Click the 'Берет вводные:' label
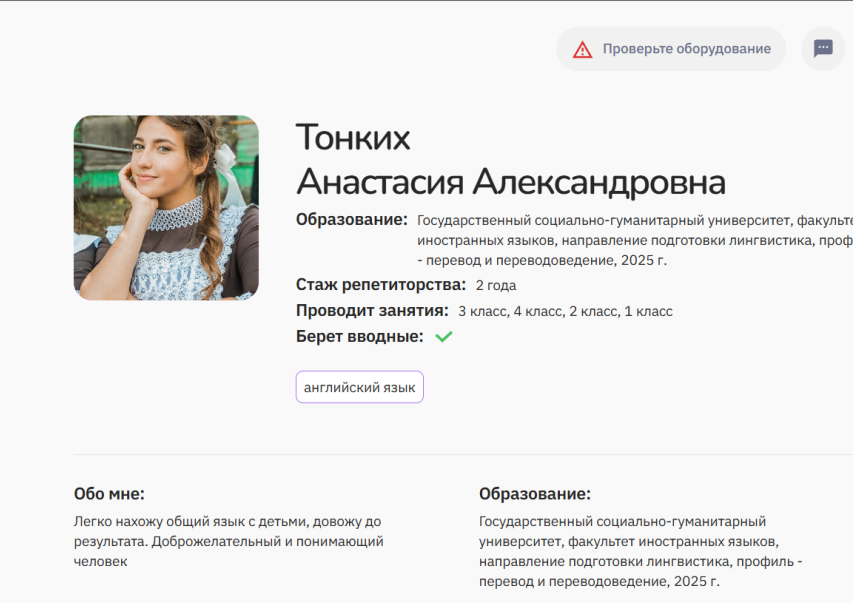This screenshot has height=603, width=853. (360, 336)
